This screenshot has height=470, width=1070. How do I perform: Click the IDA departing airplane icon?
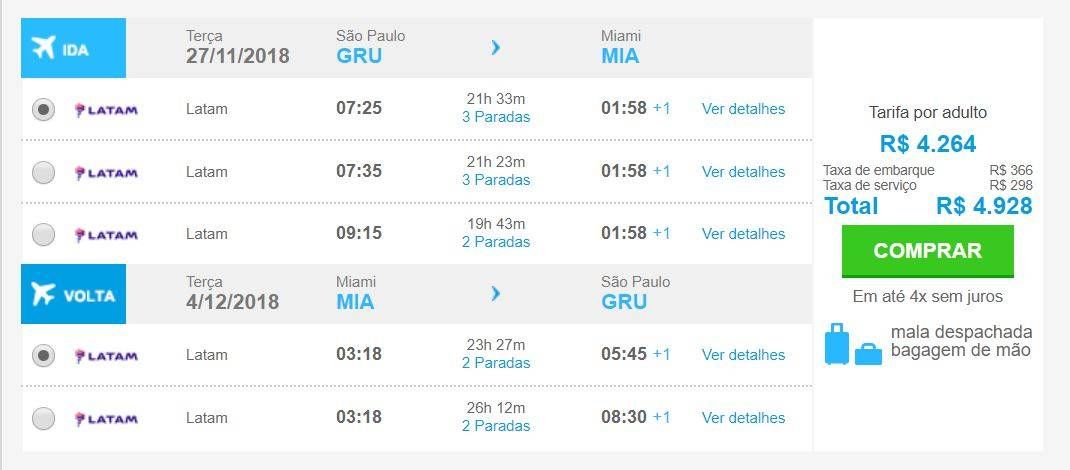click(x=44, y=48)
